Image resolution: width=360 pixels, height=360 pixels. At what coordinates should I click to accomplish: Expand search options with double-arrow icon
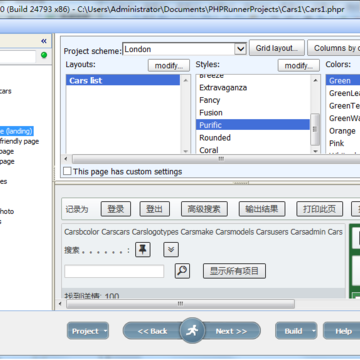click(171, 249)
